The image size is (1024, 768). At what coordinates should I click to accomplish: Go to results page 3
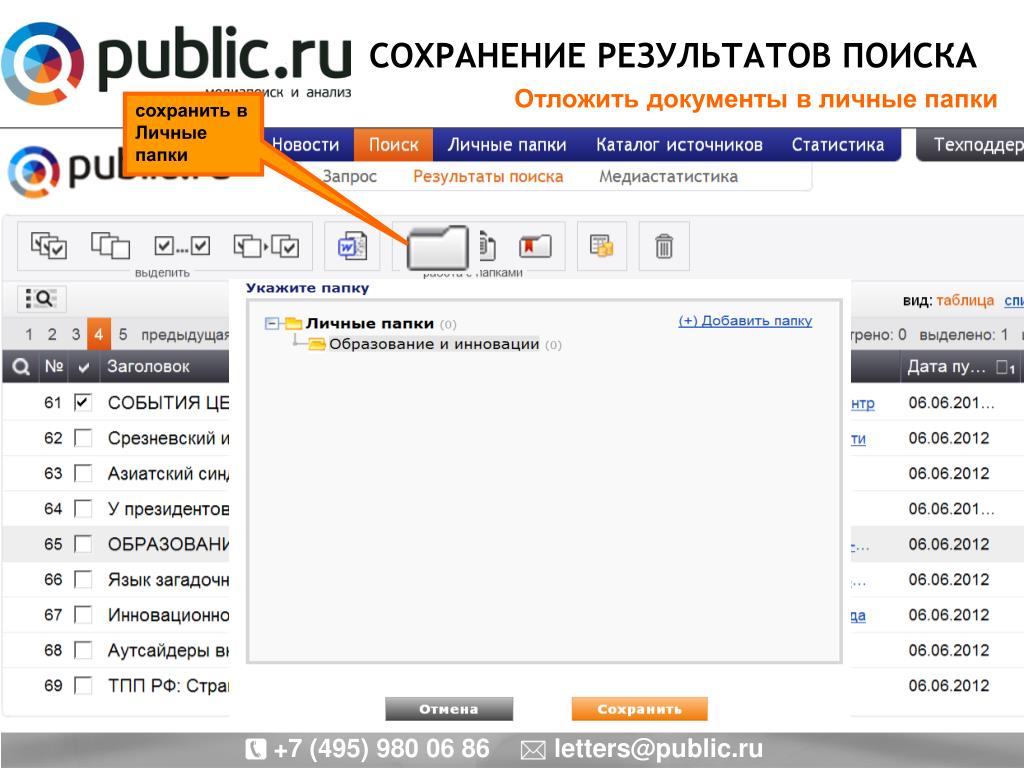click(x=76, y=334)
